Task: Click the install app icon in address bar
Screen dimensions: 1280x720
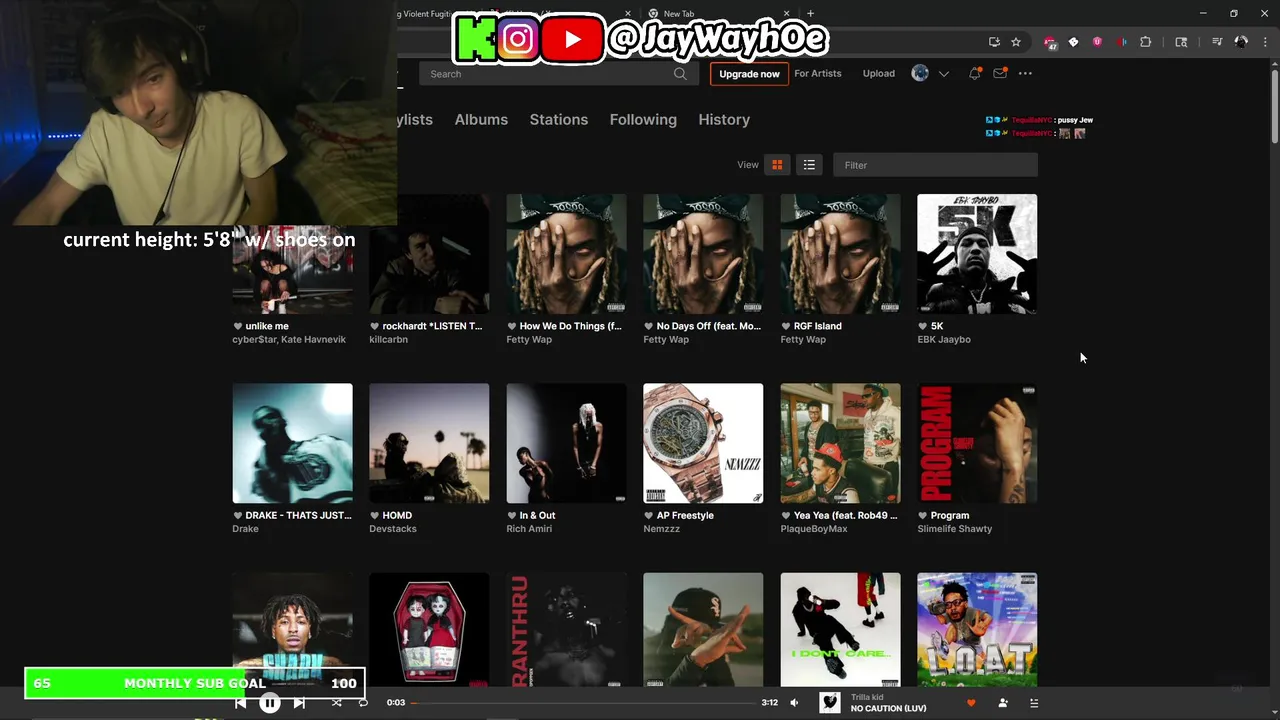Action: [x=994, y=42]
